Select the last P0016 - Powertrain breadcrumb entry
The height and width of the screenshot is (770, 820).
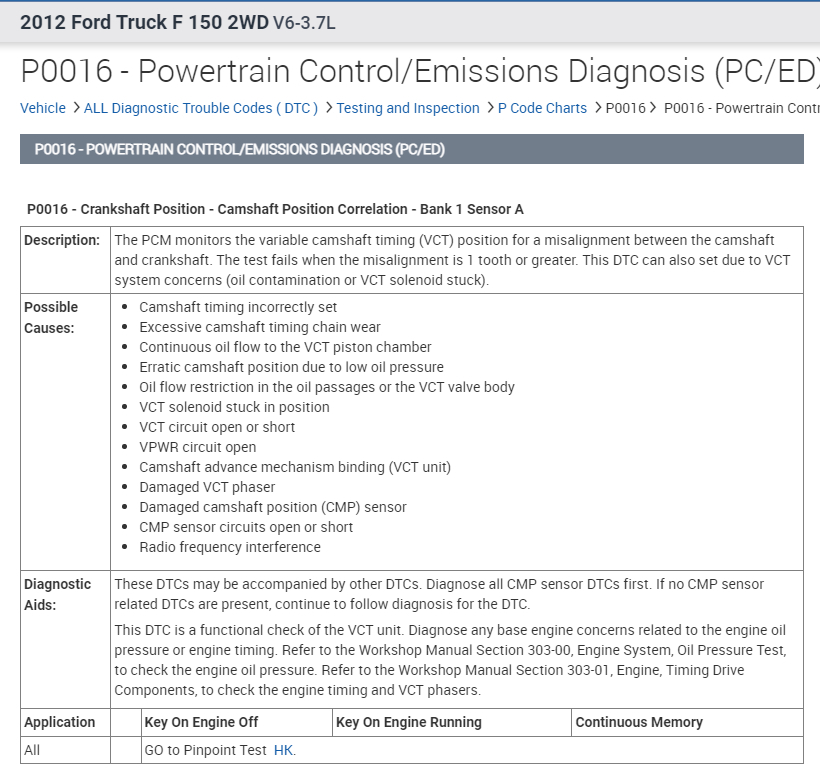741,108
